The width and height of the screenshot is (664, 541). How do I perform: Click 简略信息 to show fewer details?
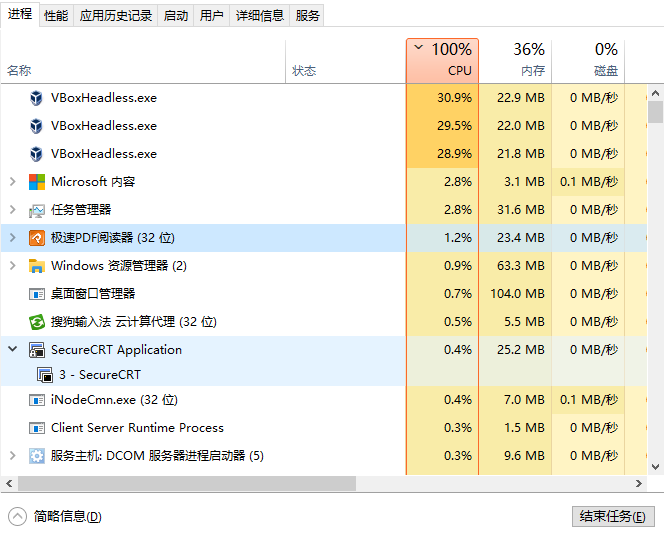coord(66,517)
